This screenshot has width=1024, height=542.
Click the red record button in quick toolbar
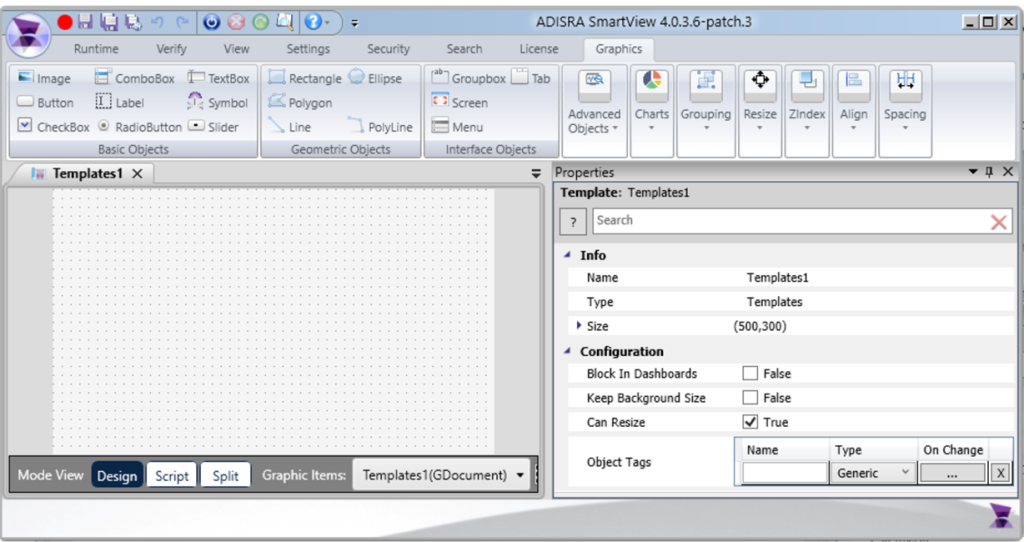[65, 21]
